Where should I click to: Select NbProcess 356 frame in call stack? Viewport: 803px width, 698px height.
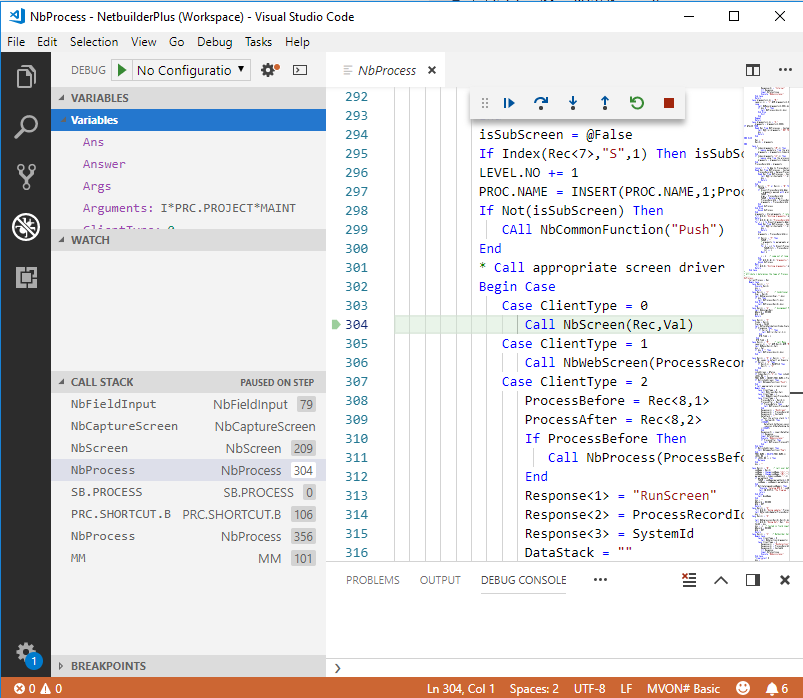click(188, 536)
